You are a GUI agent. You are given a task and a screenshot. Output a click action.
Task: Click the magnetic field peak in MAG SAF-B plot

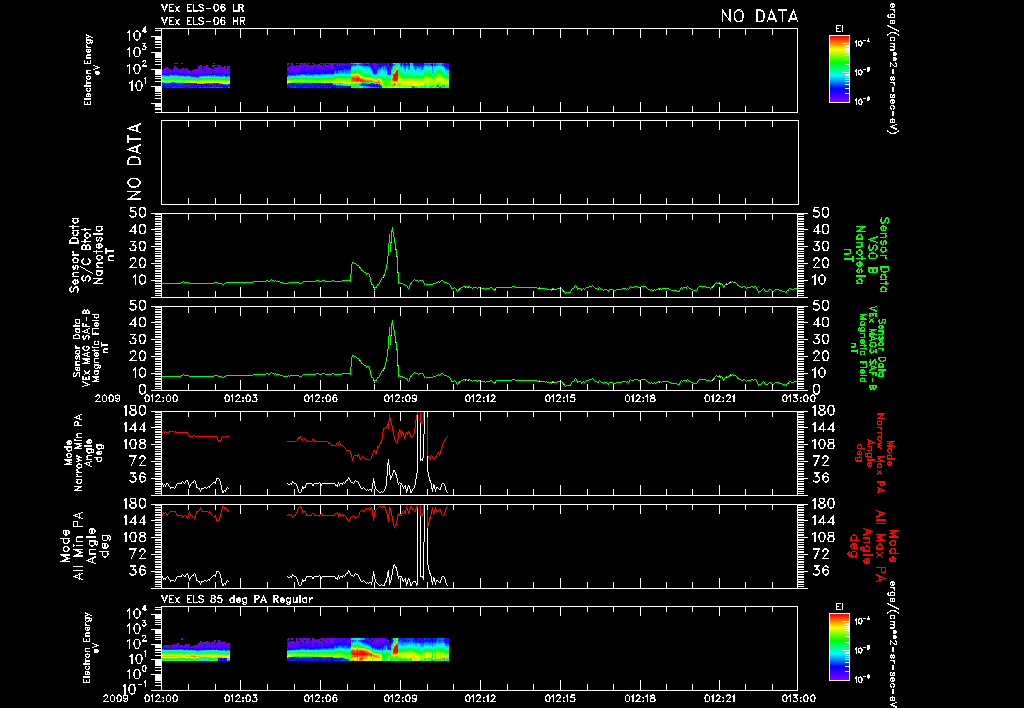(x=392, y=322)
